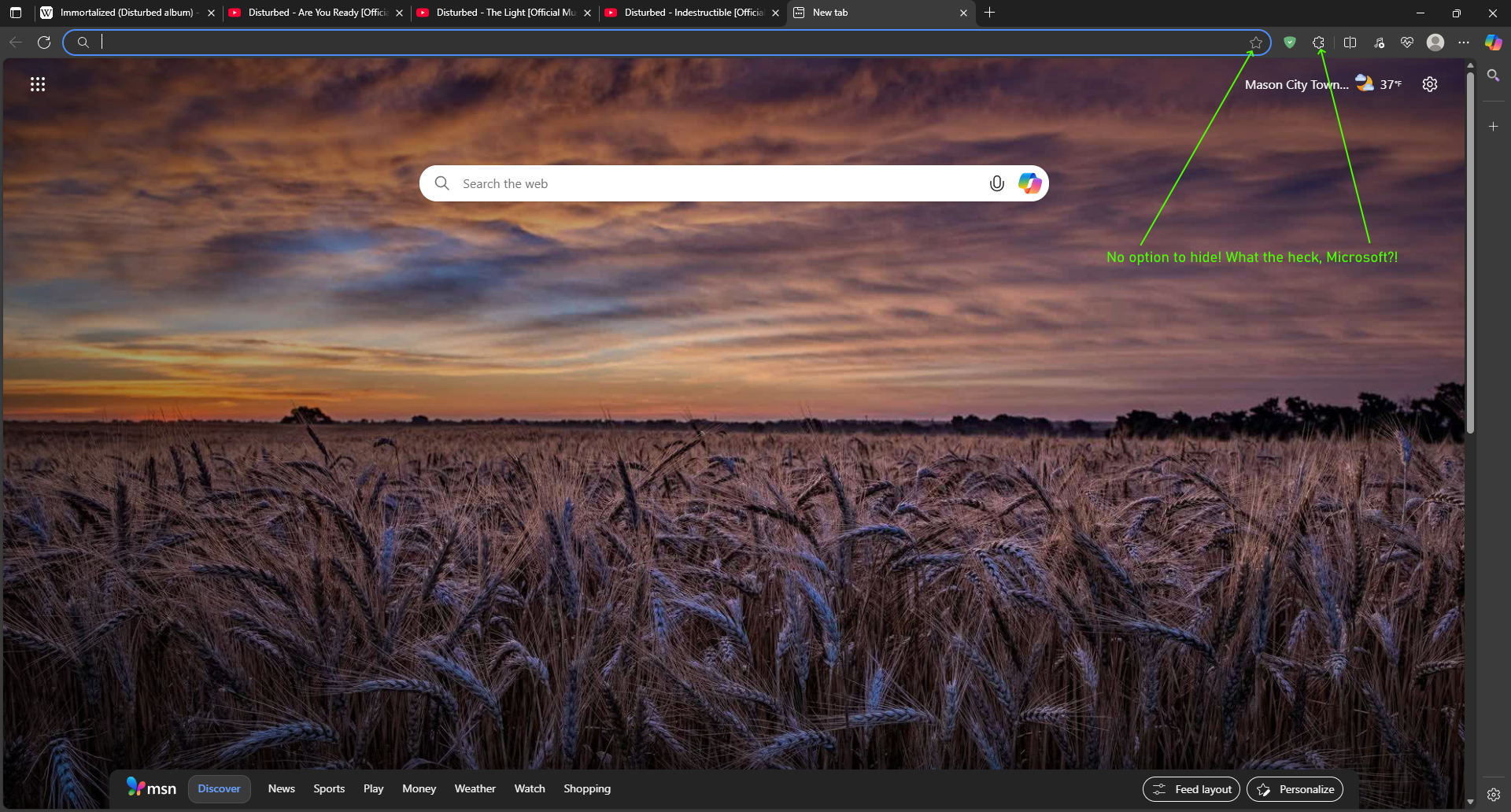Close the Disturbed - The Light tab
The height and width of the screenshot is (812, 1511).
click(587, 13)
